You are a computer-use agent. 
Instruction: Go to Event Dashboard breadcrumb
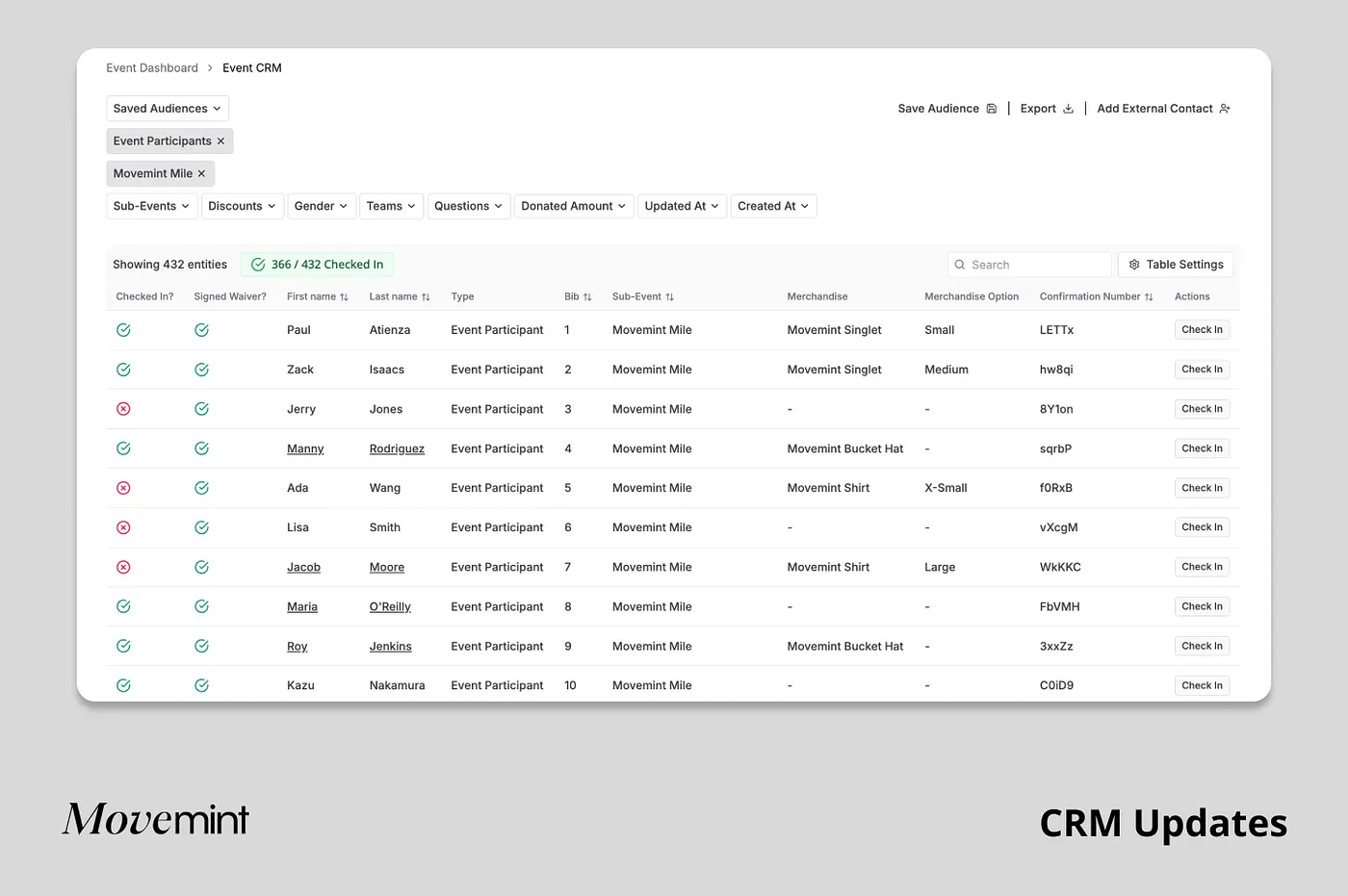(152, 68)
